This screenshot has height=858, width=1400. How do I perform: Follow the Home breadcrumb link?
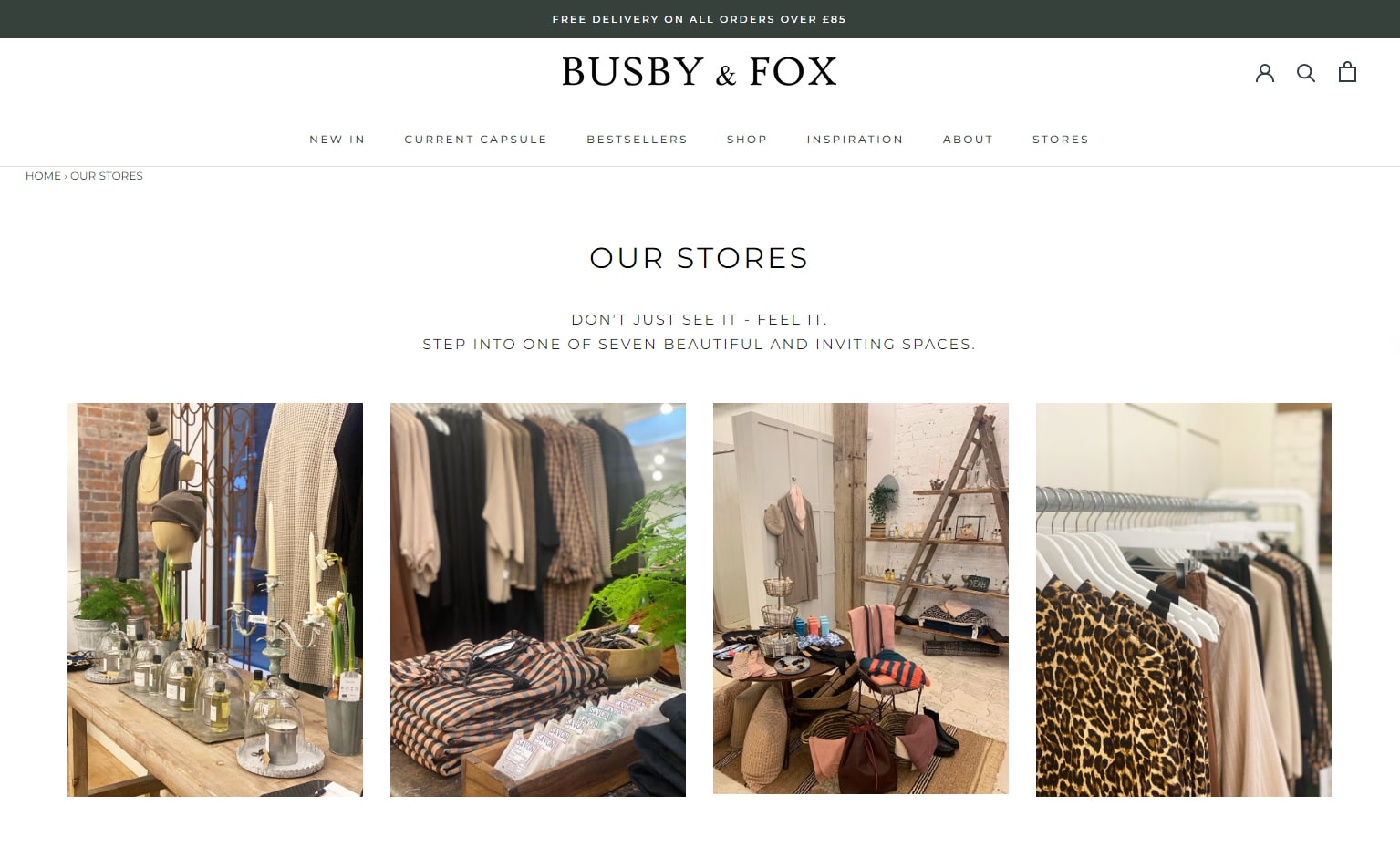[43, 176]
